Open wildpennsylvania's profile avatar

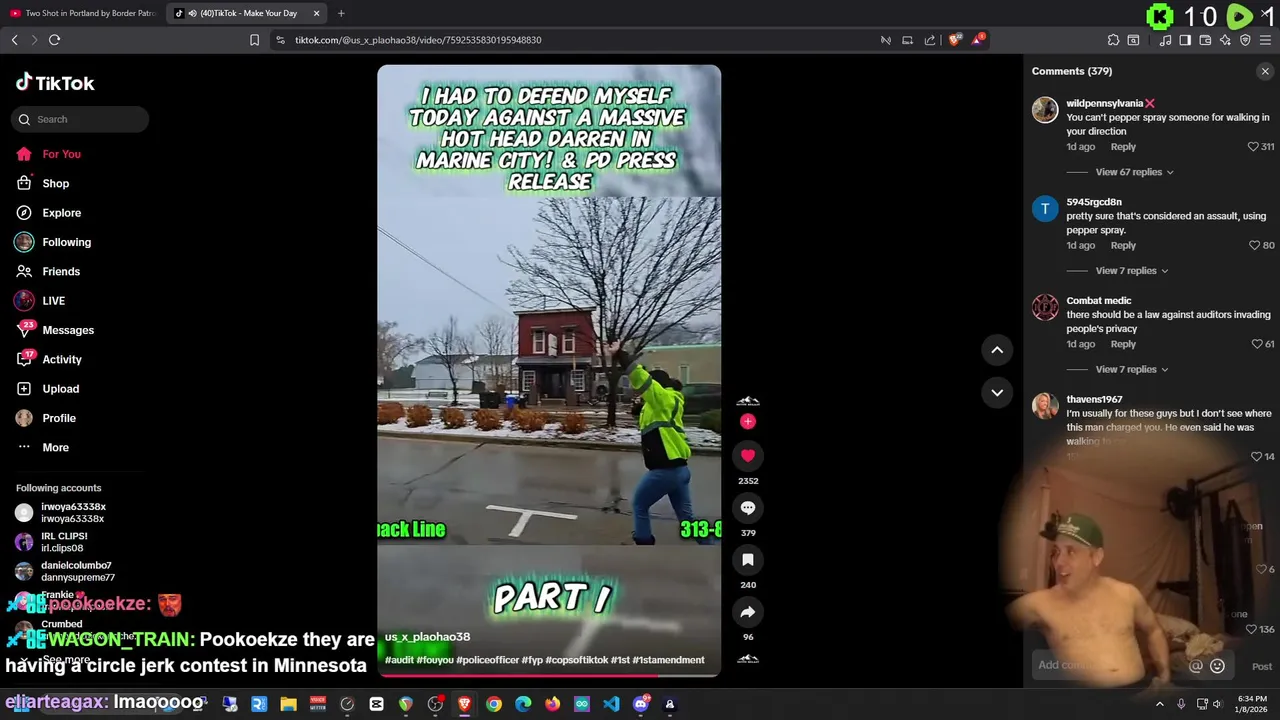[1045, 110]
